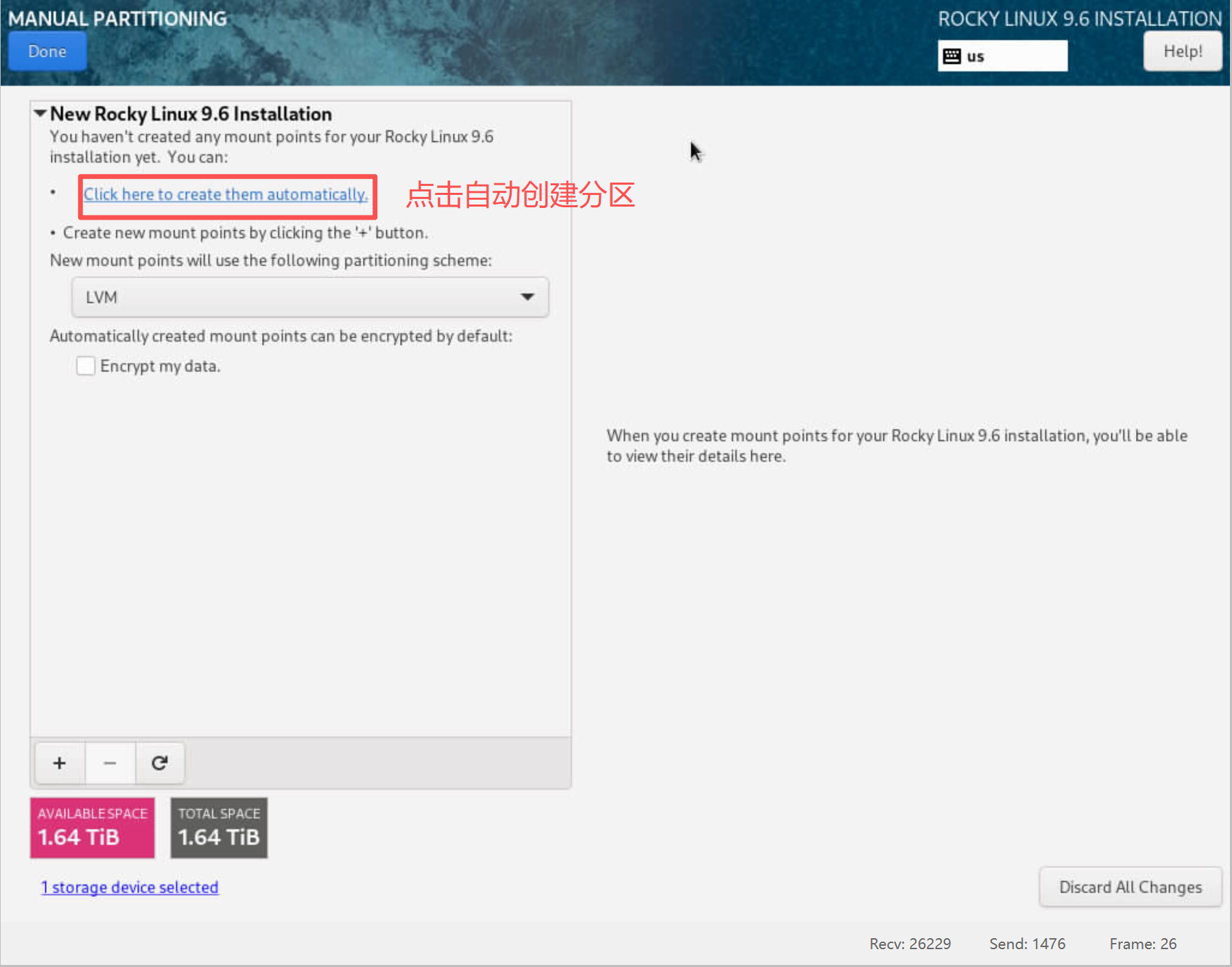Click Discard All Changes
1232x967 pixels.
(1130, 887)
